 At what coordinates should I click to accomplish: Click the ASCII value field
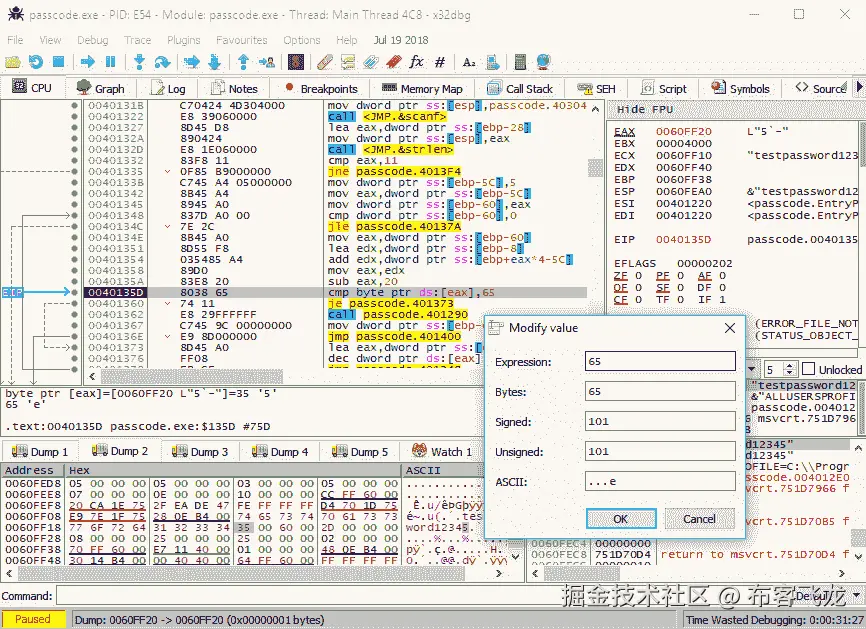point(660,481)
